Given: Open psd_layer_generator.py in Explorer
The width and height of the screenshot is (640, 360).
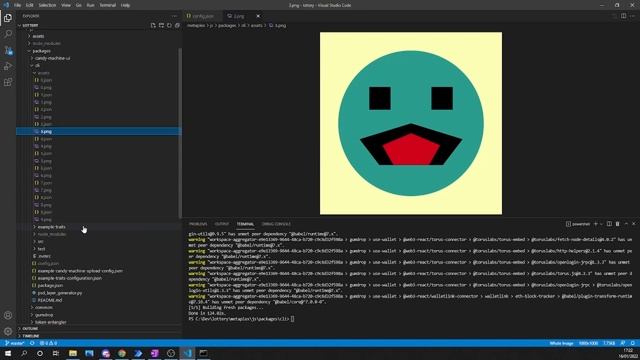Looking at the screenshot, I should click(60, 293).
